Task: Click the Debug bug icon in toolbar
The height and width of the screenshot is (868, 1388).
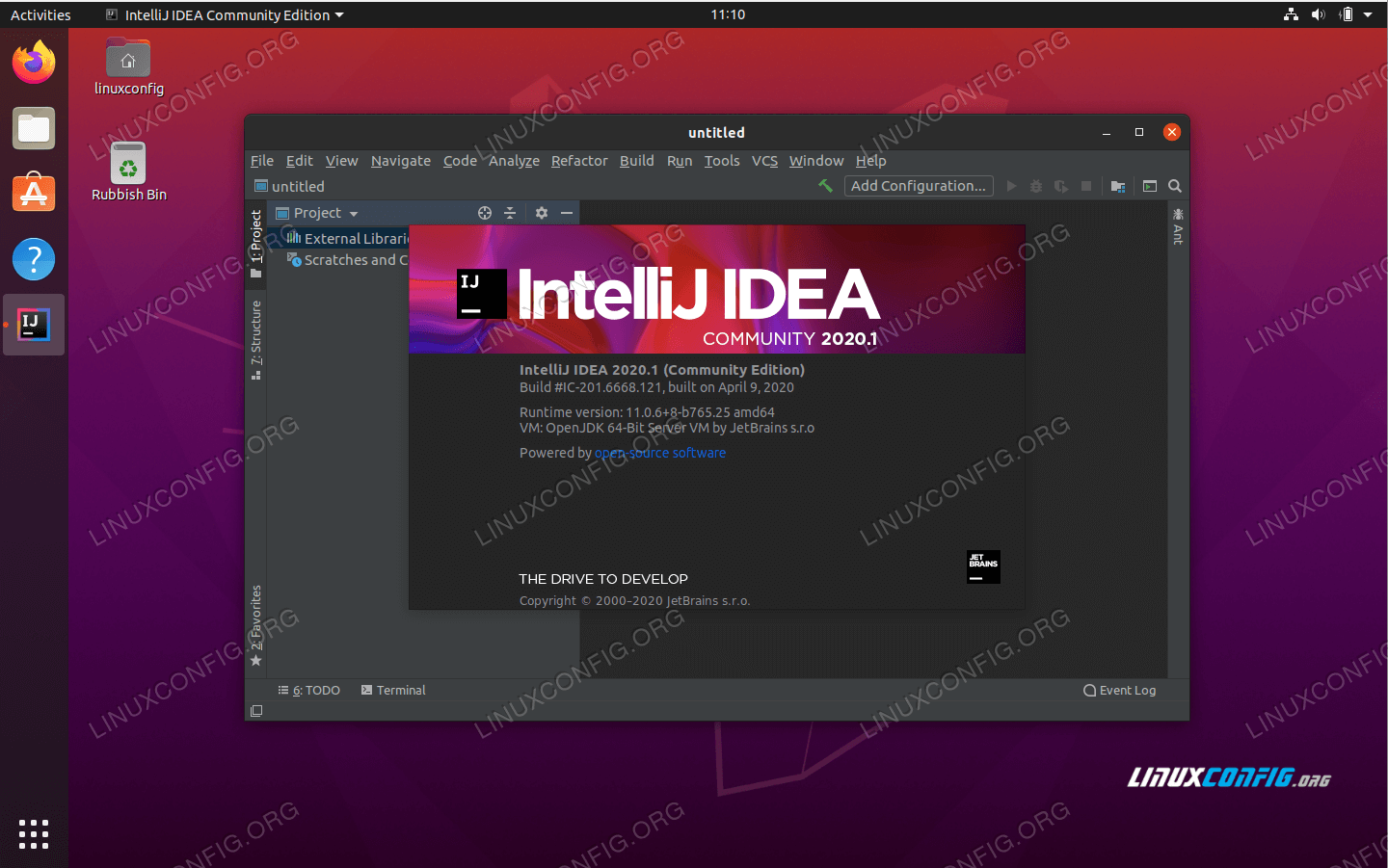Action: point(1036,186)
